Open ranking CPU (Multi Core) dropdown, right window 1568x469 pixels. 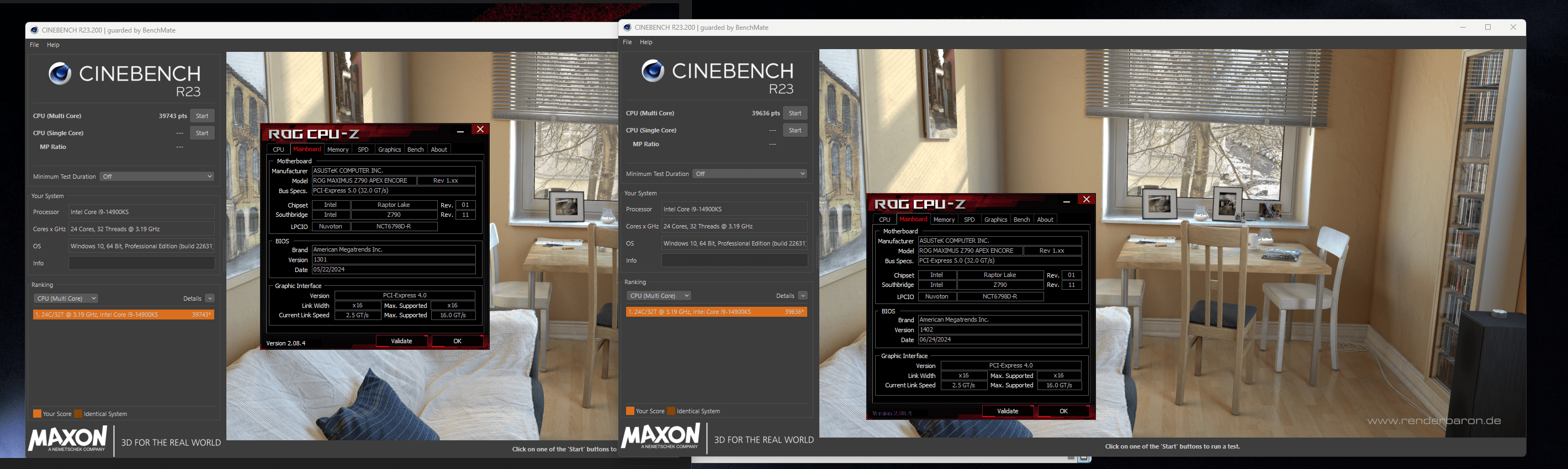coord(659,296)
